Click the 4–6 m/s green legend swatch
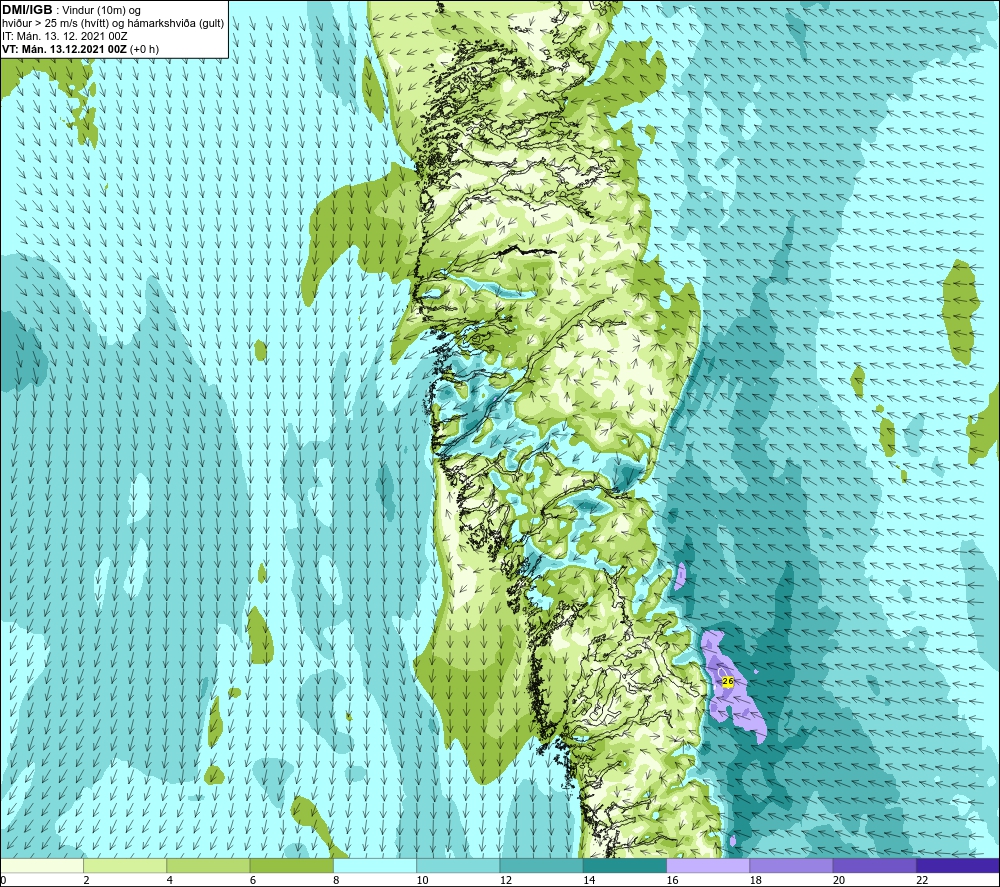Viewport: 1000px width, 887px height. [x=208, y=865]
